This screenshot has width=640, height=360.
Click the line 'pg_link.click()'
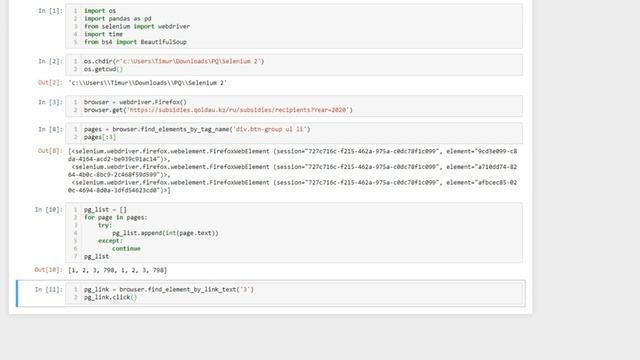111,297
